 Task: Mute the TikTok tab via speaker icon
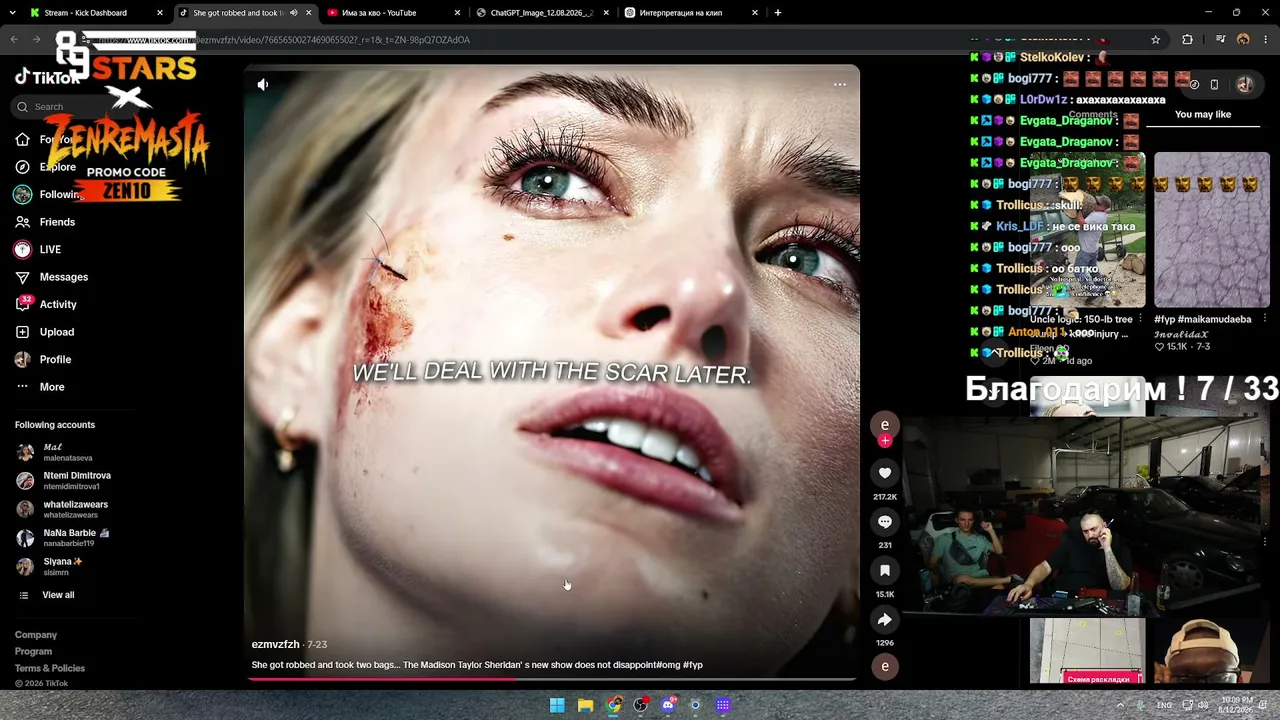tap(293, 13)
